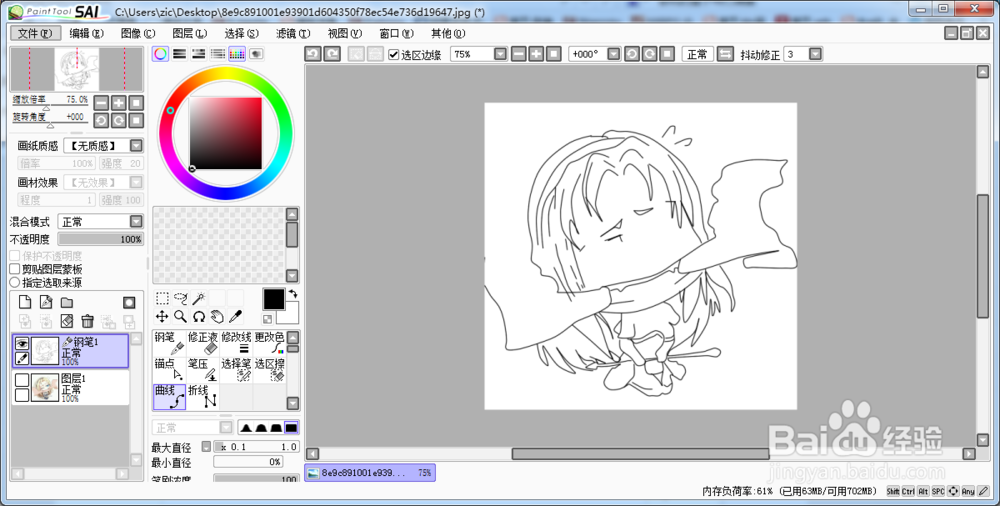This screenshot has width=1000, height=506.
Task: Activate the rotate view tool
Action: pyautogui.click(x=199, y=316)
